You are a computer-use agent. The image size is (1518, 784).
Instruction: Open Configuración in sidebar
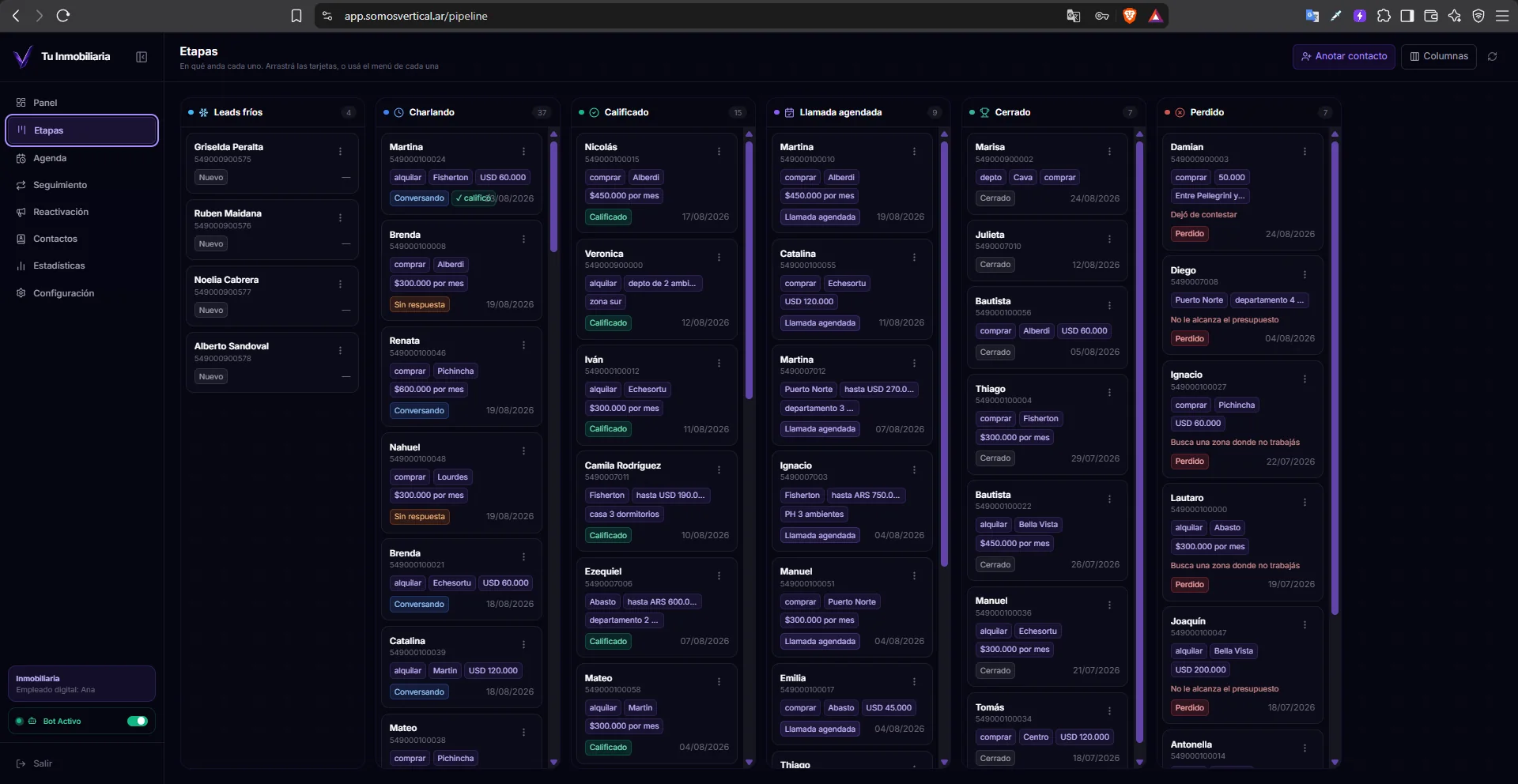click(x=82, y=293)
